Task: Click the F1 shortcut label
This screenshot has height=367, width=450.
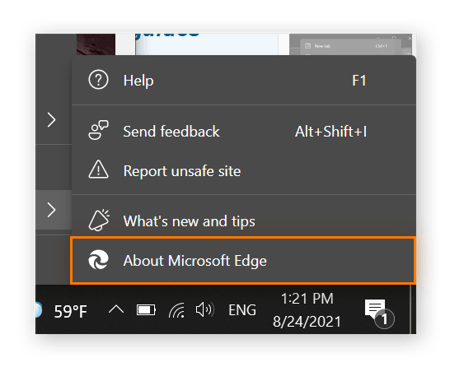Action: point(359,81)
